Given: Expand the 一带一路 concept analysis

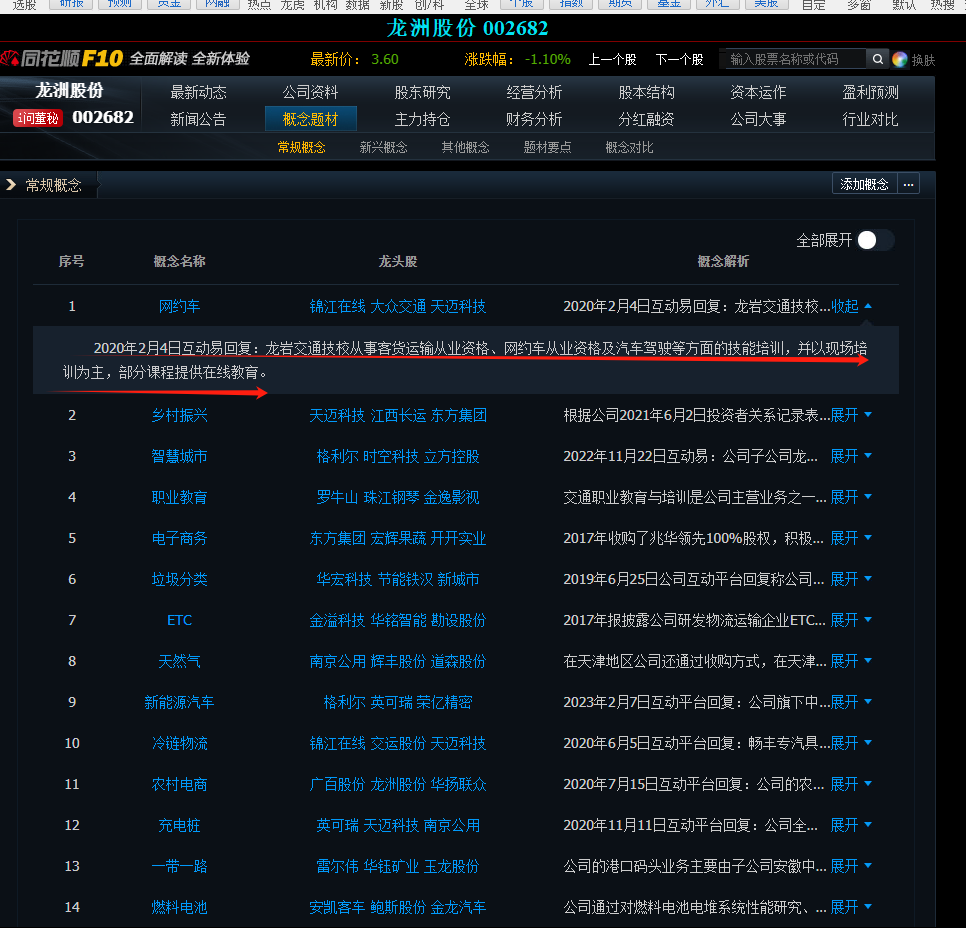Looking at the screenshot, I should click(x=851, y=866).
